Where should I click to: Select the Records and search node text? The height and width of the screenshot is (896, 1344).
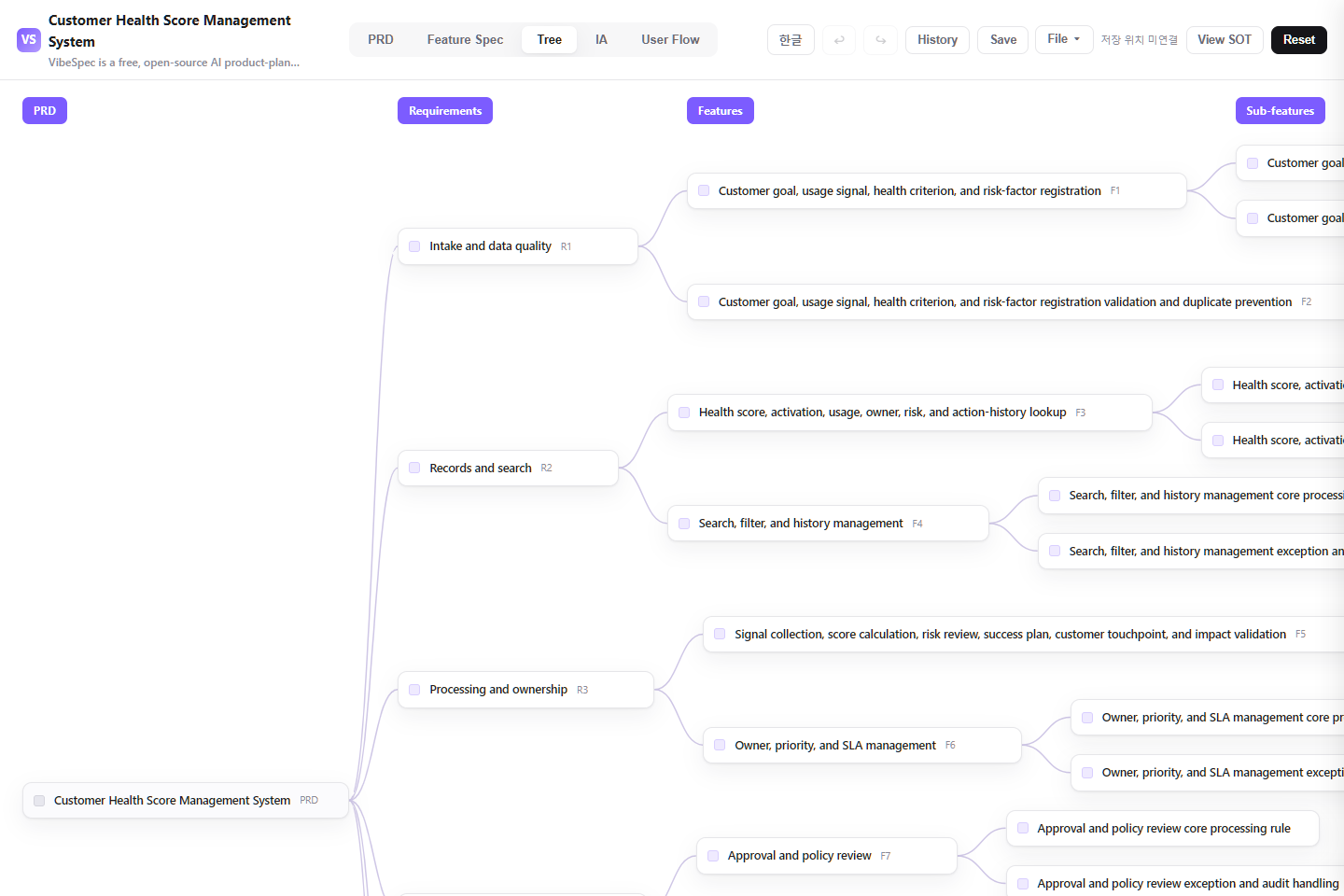tap(481, 469)
